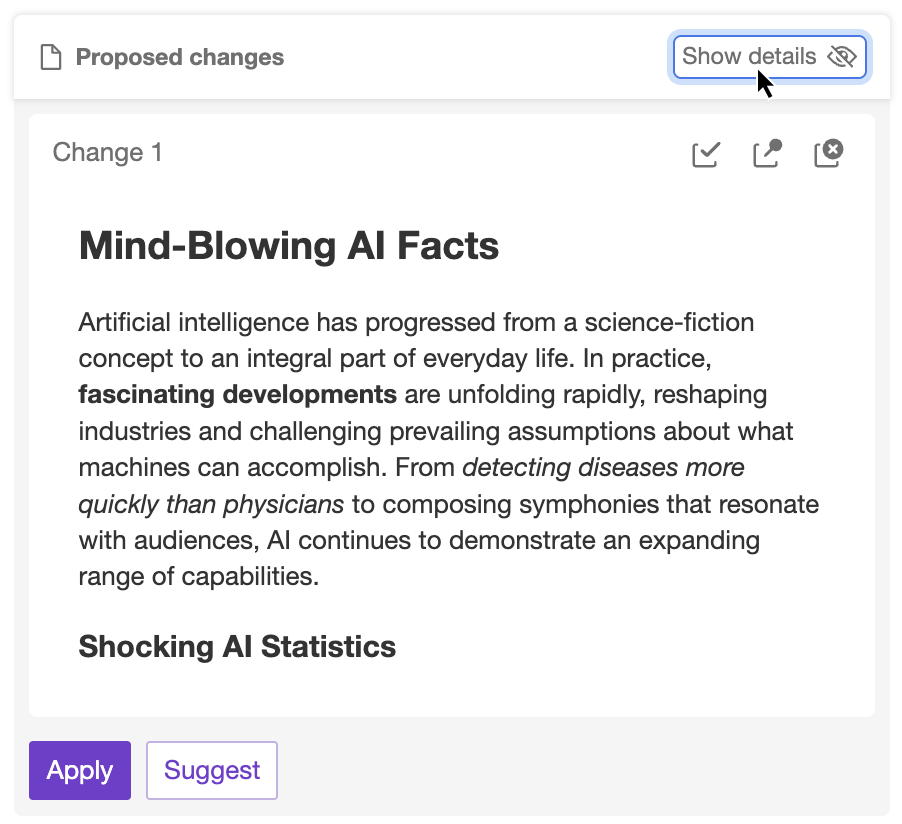Reject Change 1 with the X icon
902x824 pixels.
point(828,154)
